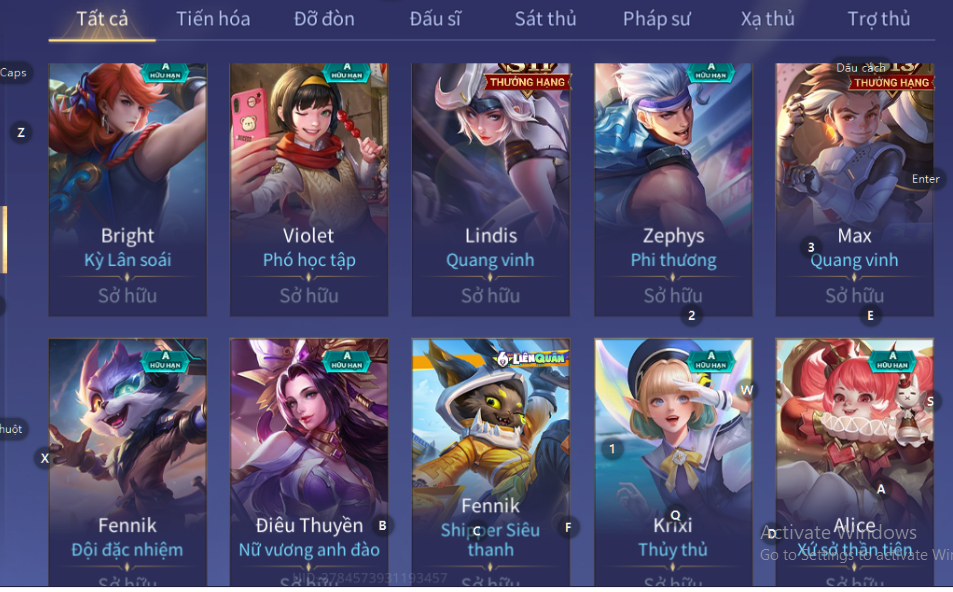
Task: Open Lindis Quang vinh skin card
Action: pos(490,190)
